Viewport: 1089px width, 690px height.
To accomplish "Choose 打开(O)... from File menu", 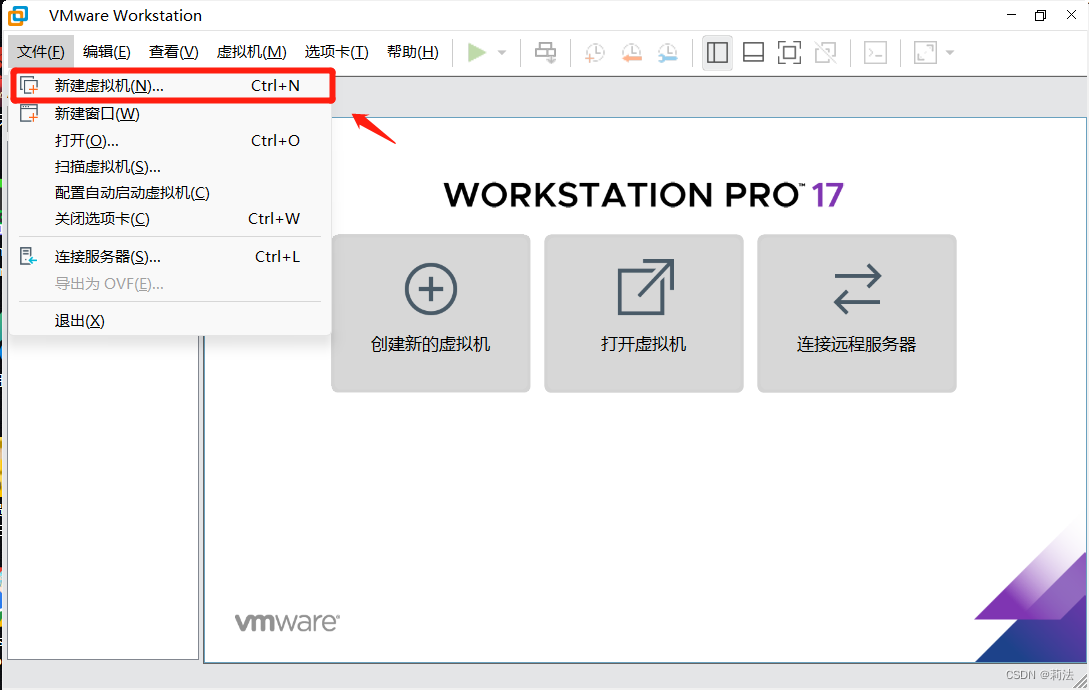I will point(170,140).
